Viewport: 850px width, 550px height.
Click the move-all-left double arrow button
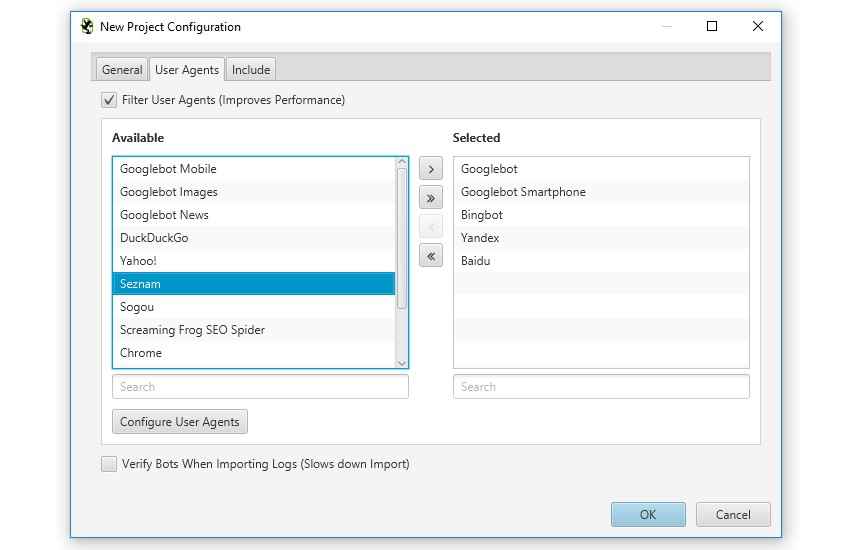[430, 257]
